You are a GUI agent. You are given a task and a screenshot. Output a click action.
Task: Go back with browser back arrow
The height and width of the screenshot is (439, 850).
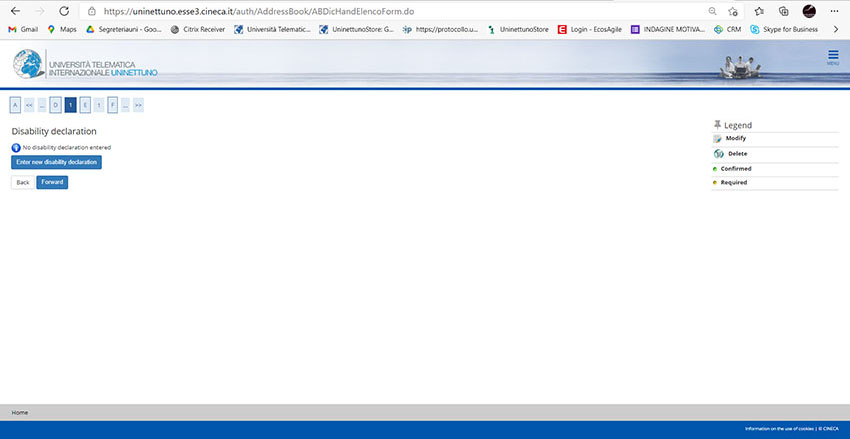(x=15, y=11)
